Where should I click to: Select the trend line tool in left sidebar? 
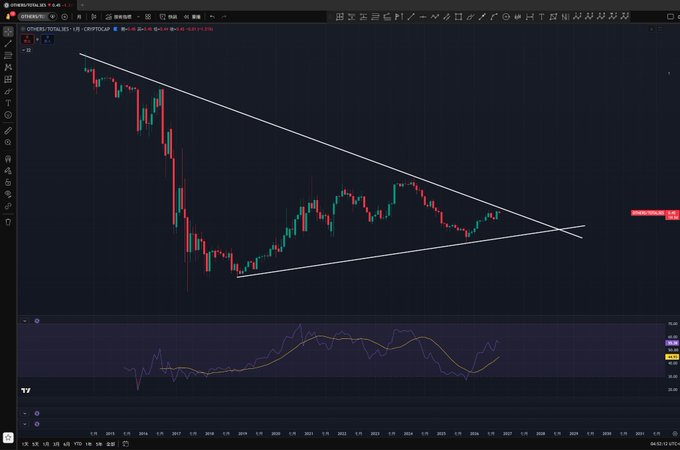8,43
